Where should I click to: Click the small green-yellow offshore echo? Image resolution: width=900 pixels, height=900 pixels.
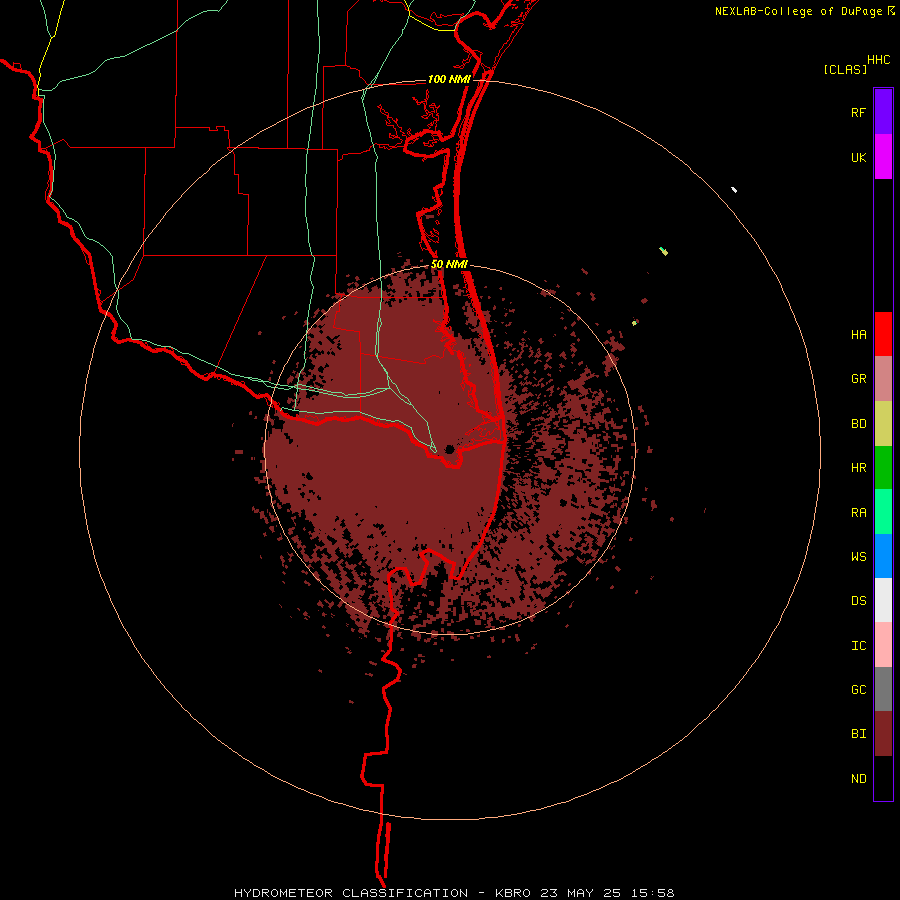click(x=664, y=251)
